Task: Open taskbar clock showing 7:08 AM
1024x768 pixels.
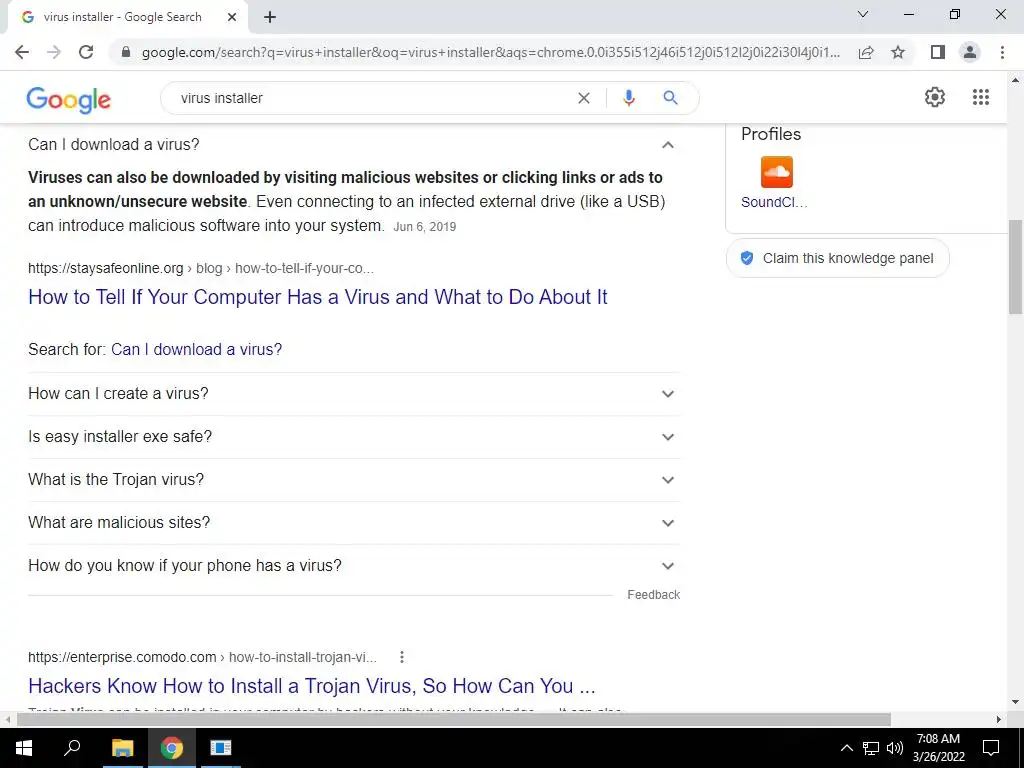Action: (938, 748)
